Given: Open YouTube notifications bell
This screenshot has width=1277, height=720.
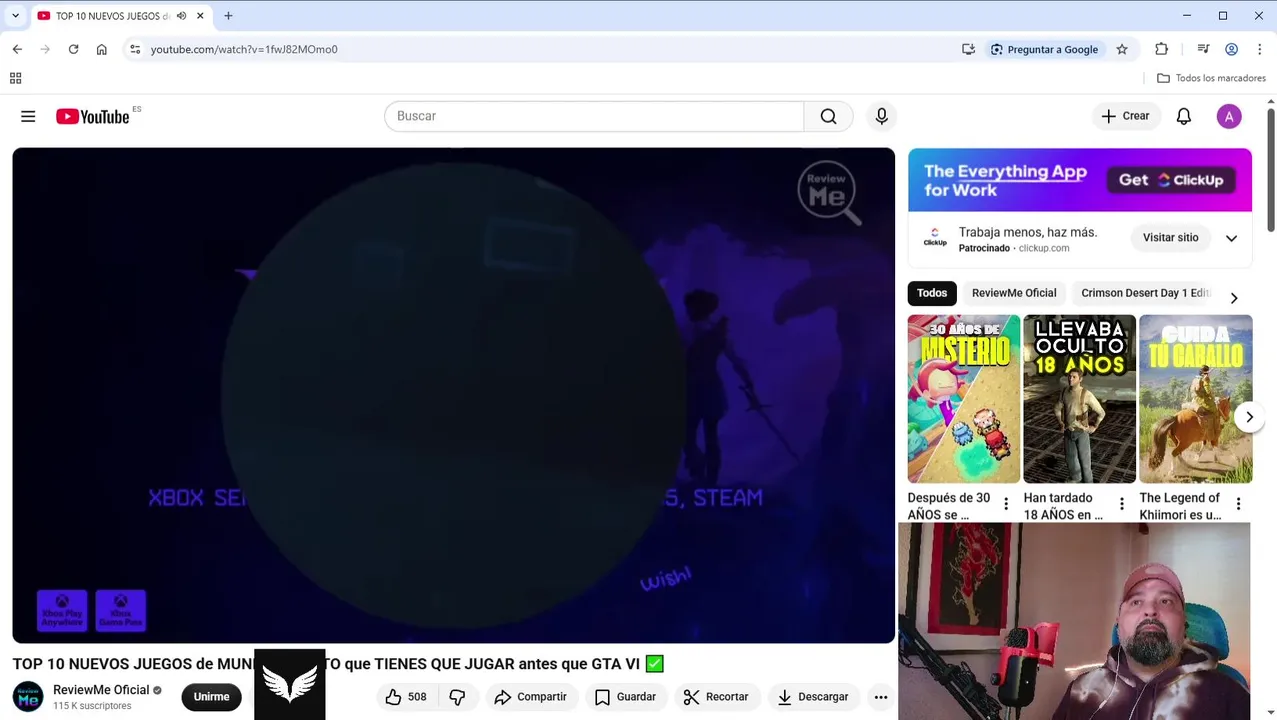Looking at the screenshot, I should click(1183, 116).
